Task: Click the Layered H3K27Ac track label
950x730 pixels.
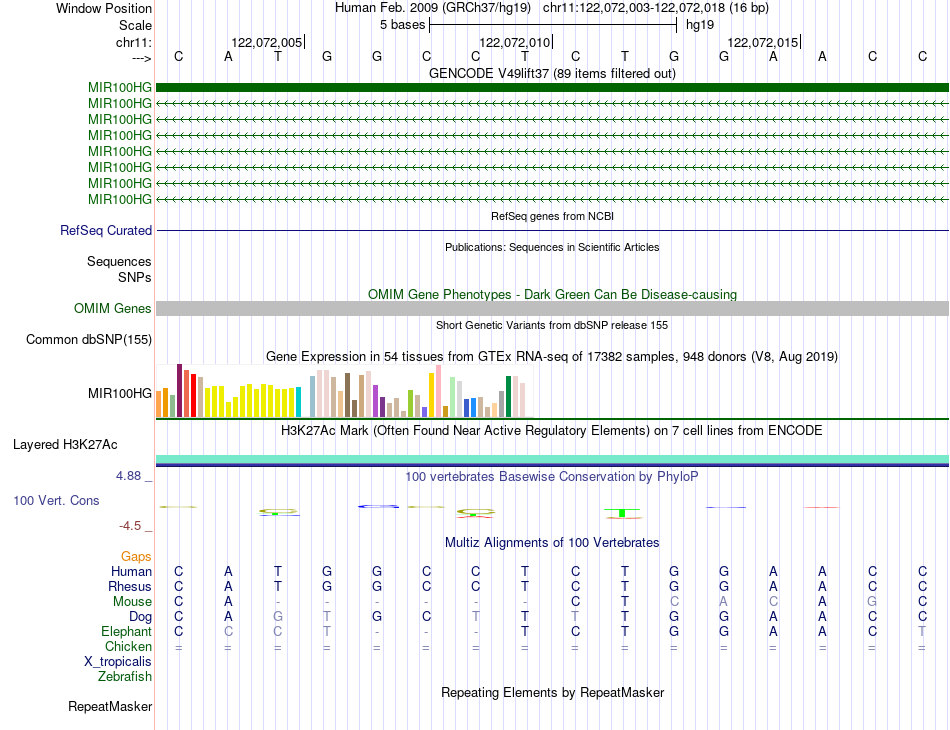Action: tap(65, 445)
